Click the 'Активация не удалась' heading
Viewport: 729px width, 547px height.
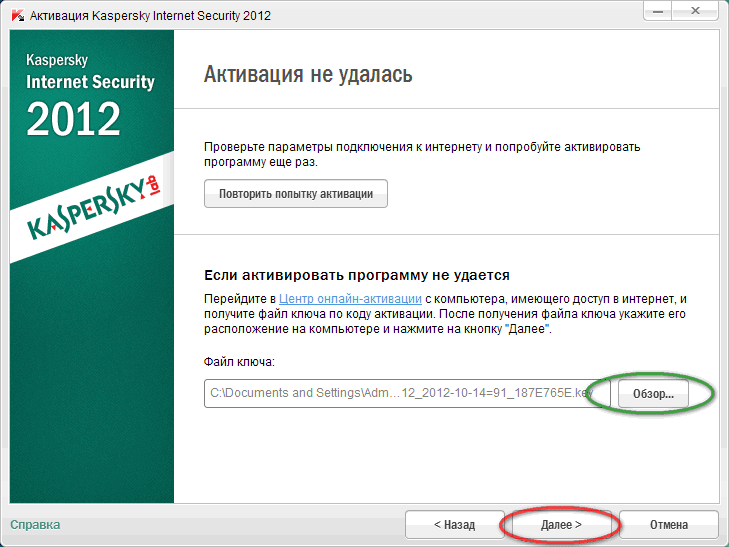(x=308, y=74)
